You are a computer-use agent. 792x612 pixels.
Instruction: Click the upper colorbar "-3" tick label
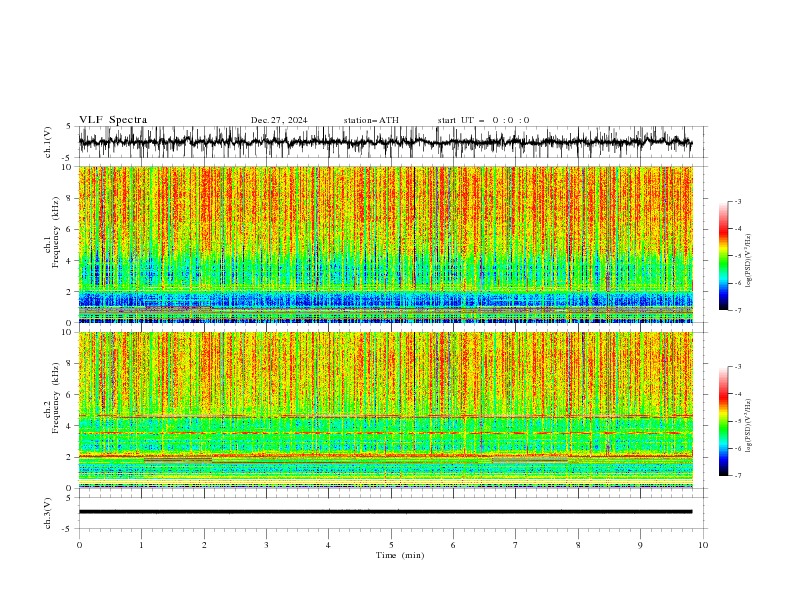(738, 201)
